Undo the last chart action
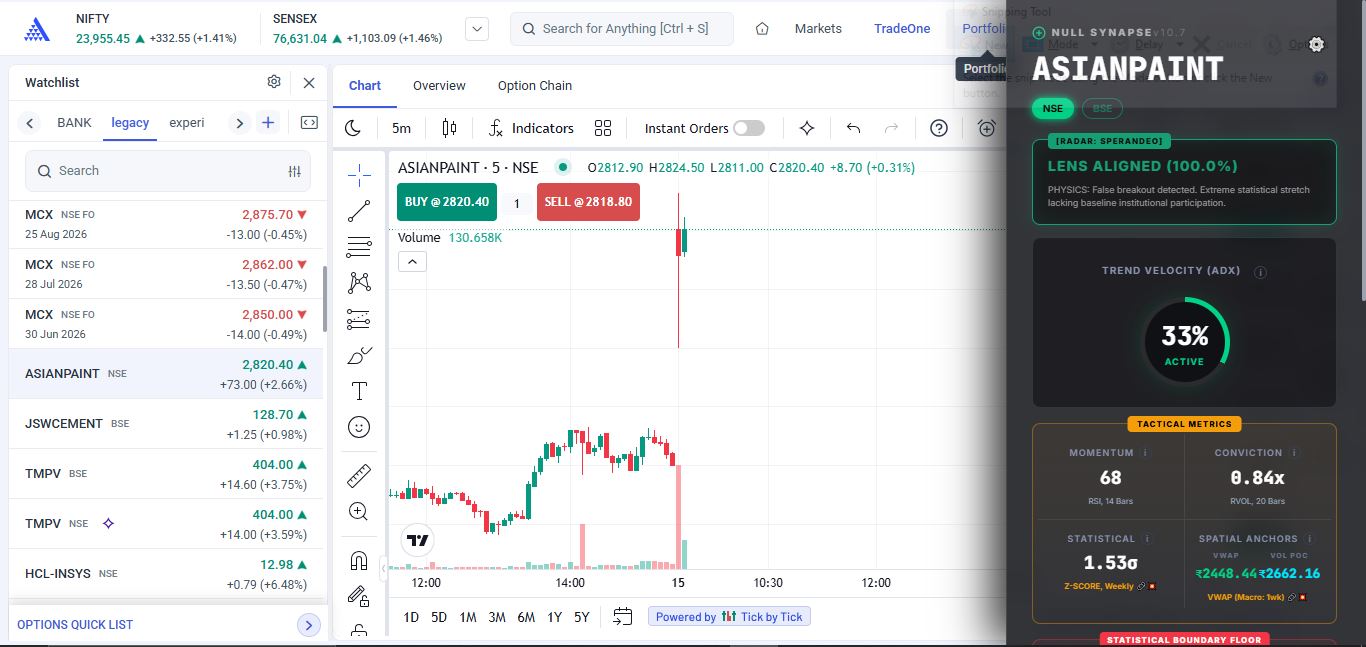1366x647 pixels. tap(853, 128)
